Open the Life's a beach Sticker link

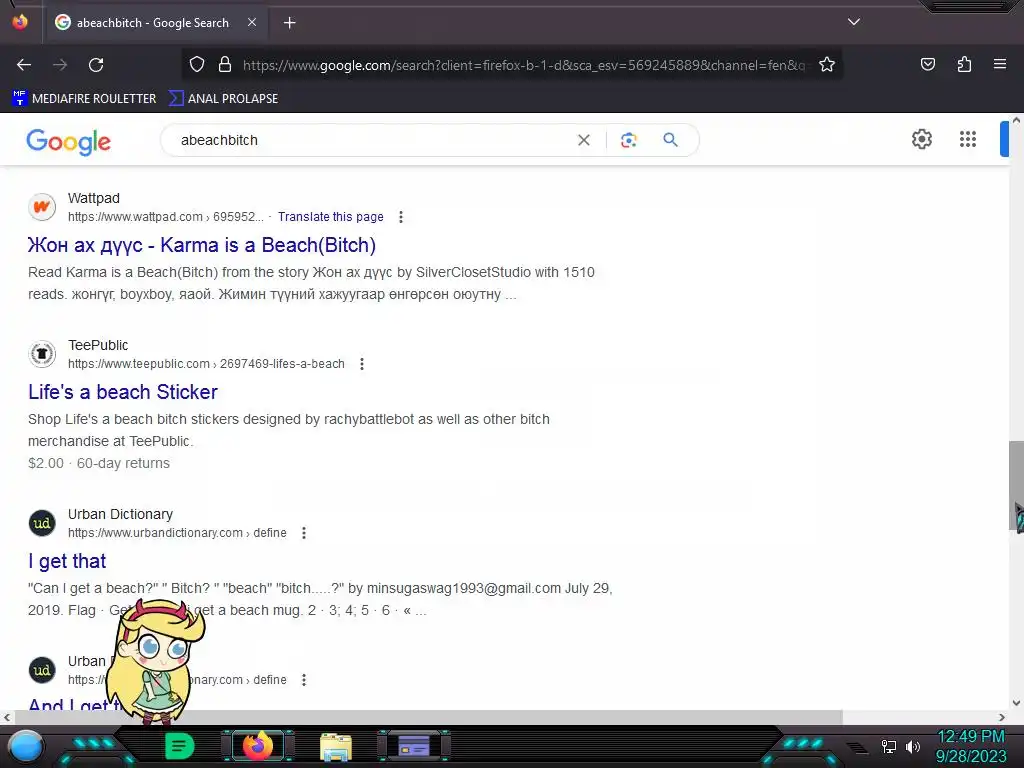point(123,392)
